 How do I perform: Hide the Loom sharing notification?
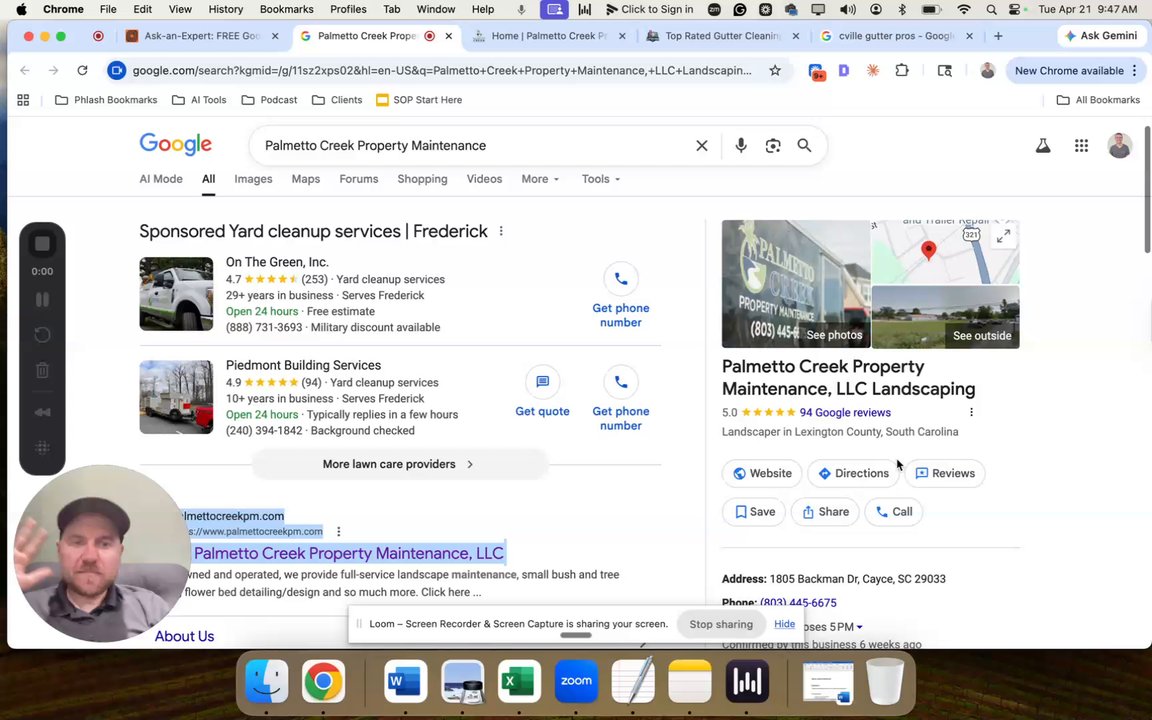[x=784, y=624]
